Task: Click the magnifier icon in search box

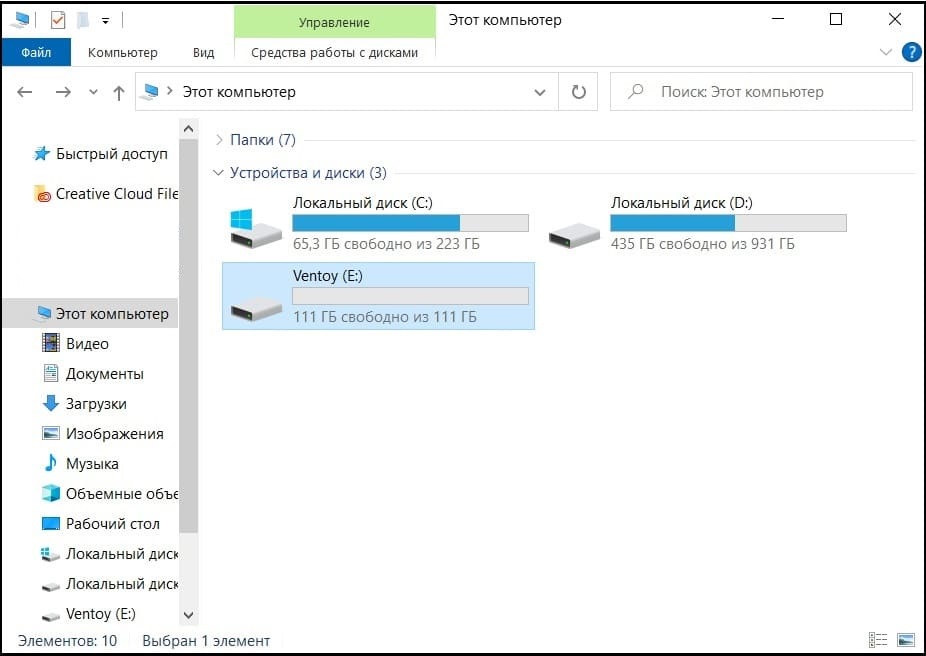Action: pyautogui.click(x=636, y=92)
